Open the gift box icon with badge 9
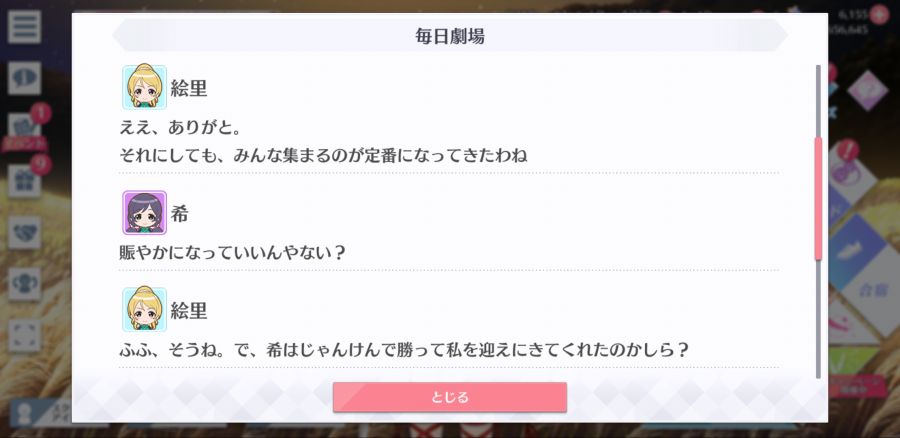This screenshot has height=438, width=900. [24, 181]
